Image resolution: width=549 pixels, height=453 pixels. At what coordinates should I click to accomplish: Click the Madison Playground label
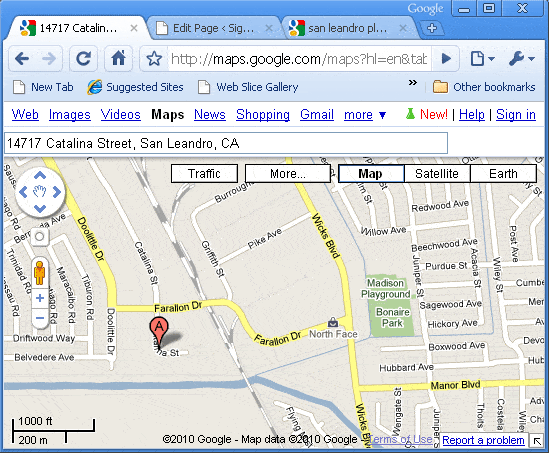click(x=385, y=288)
